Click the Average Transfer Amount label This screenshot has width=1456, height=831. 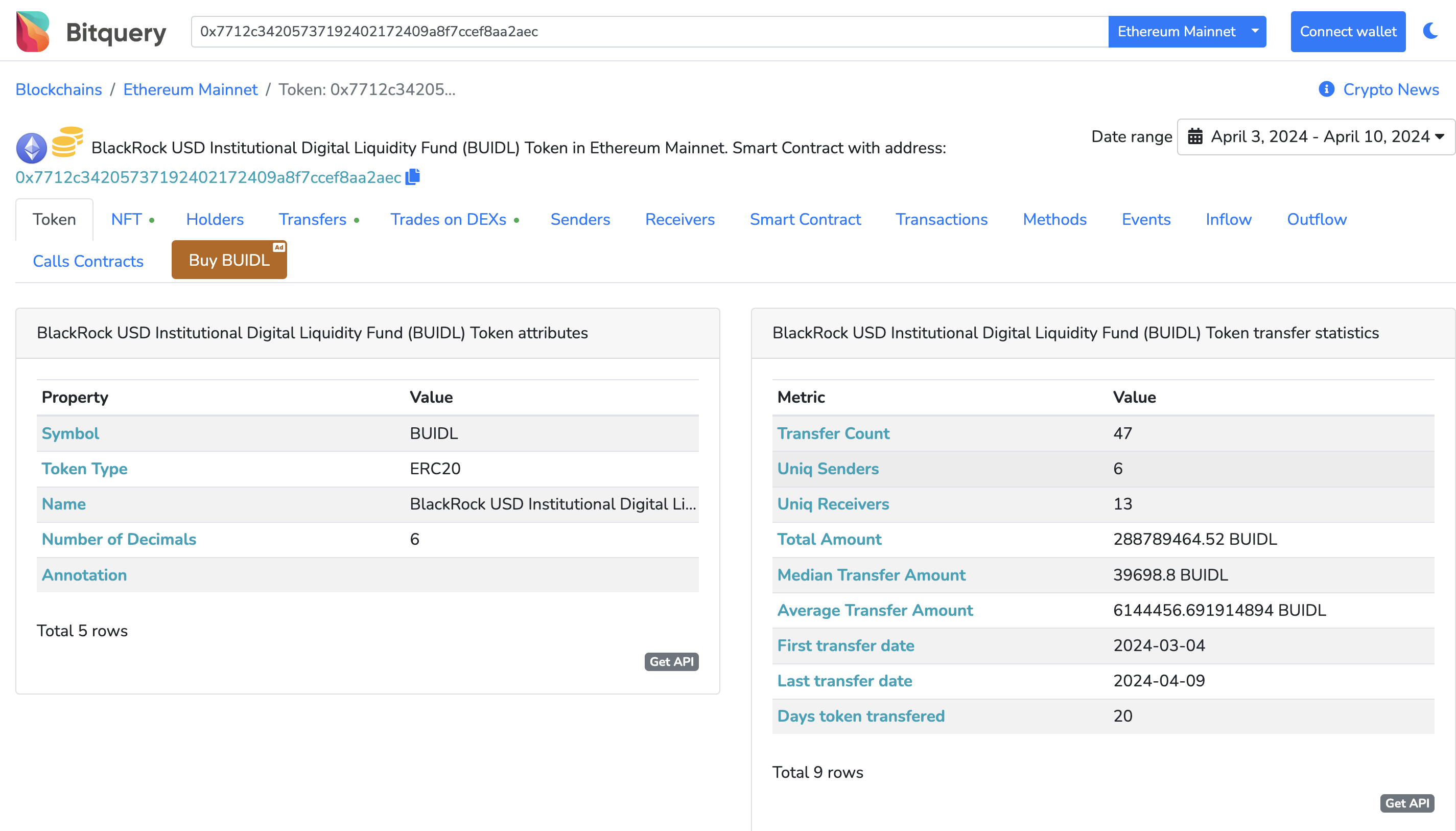pyautogui.click(x=875, y=611)
